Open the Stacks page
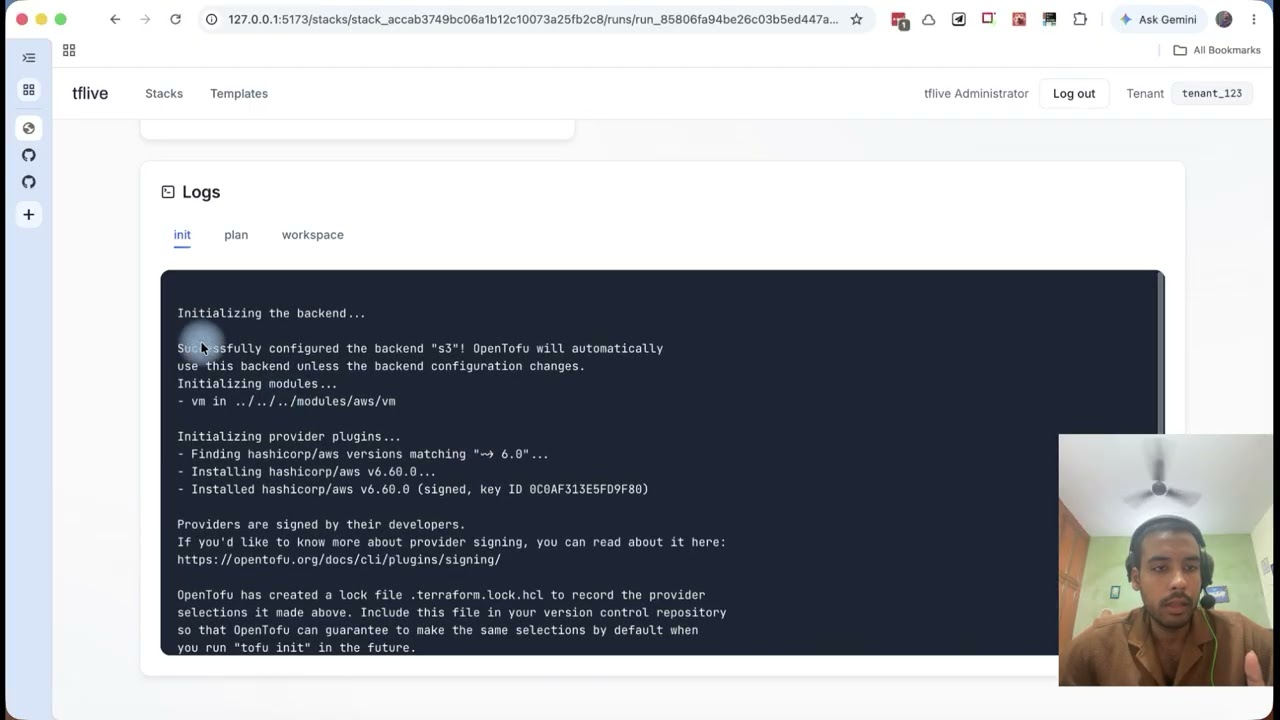This screenshot has height=720, width=1280. point(164,93)
